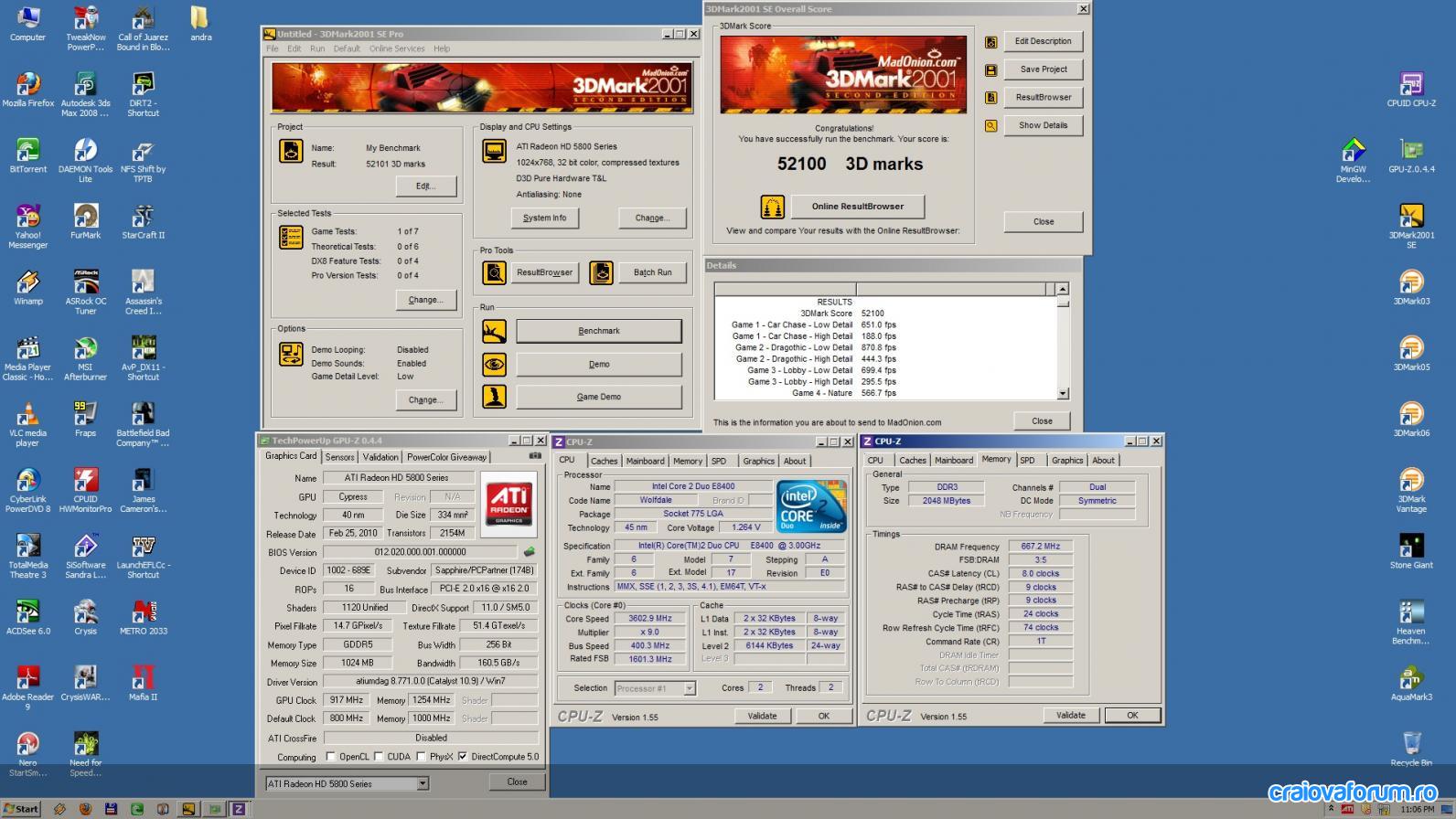Toggle the DirectCompute 5.0 checkbox
This screenshot has height=819, width=1456.
[463, 757]
